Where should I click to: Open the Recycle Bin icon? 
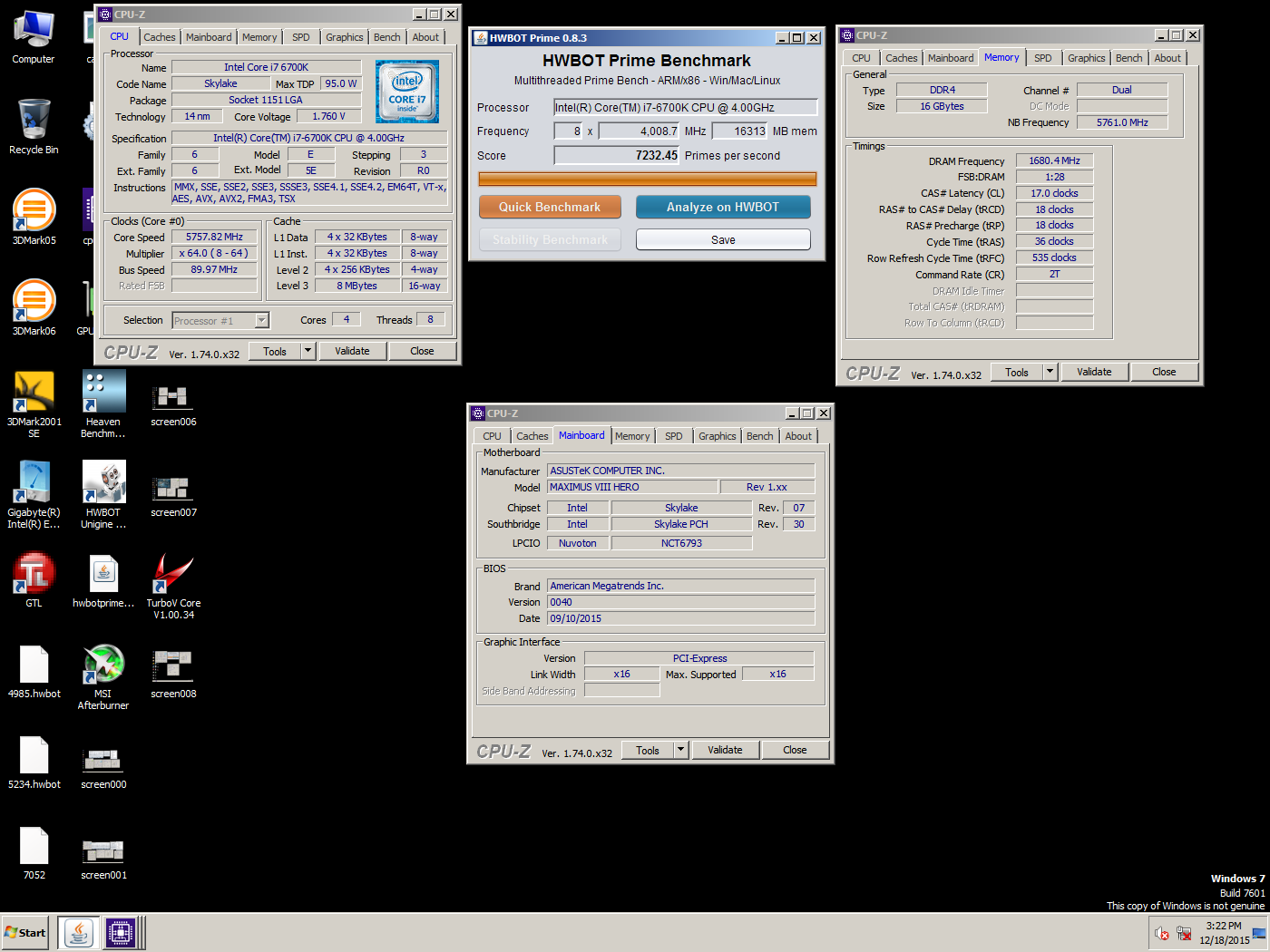pos(34,127)
